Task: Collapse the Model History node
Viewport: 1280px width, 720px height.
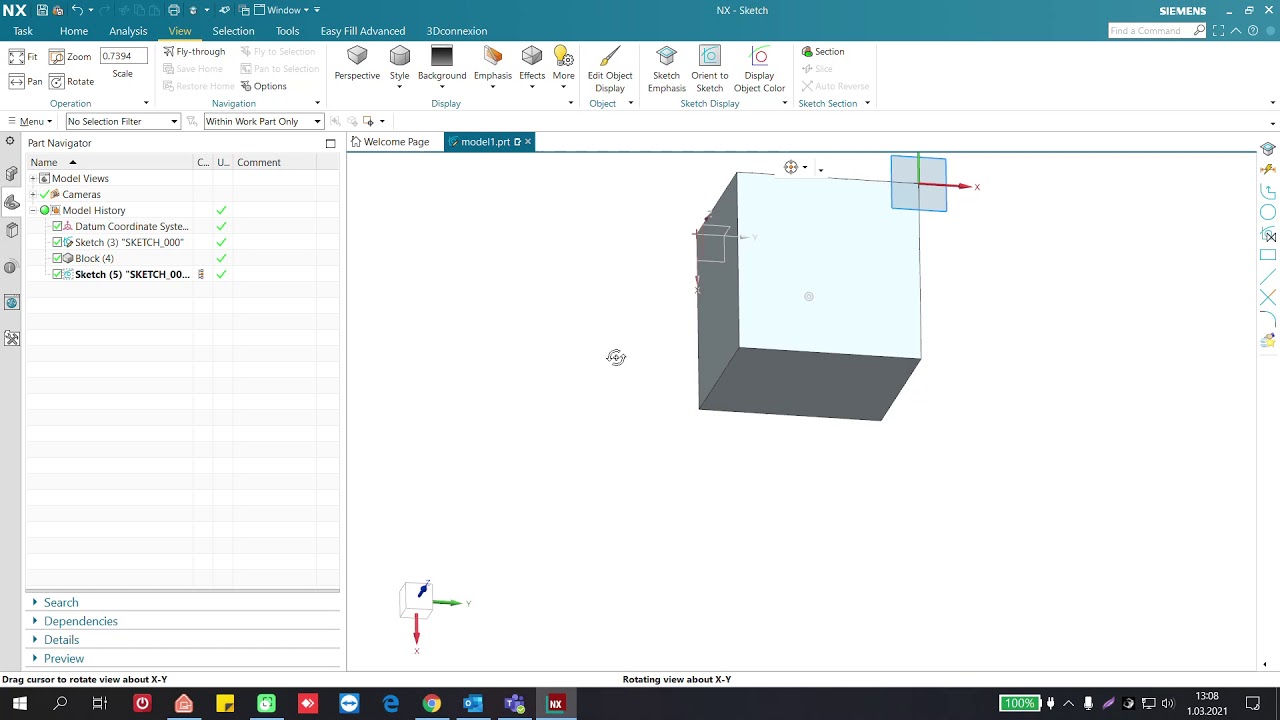Action: tap(33, 211)
